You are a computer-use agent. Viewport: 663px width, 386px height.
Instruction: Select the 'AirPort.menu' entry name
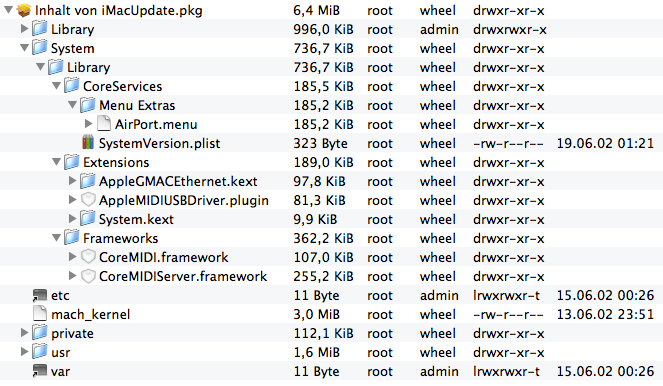156,124
